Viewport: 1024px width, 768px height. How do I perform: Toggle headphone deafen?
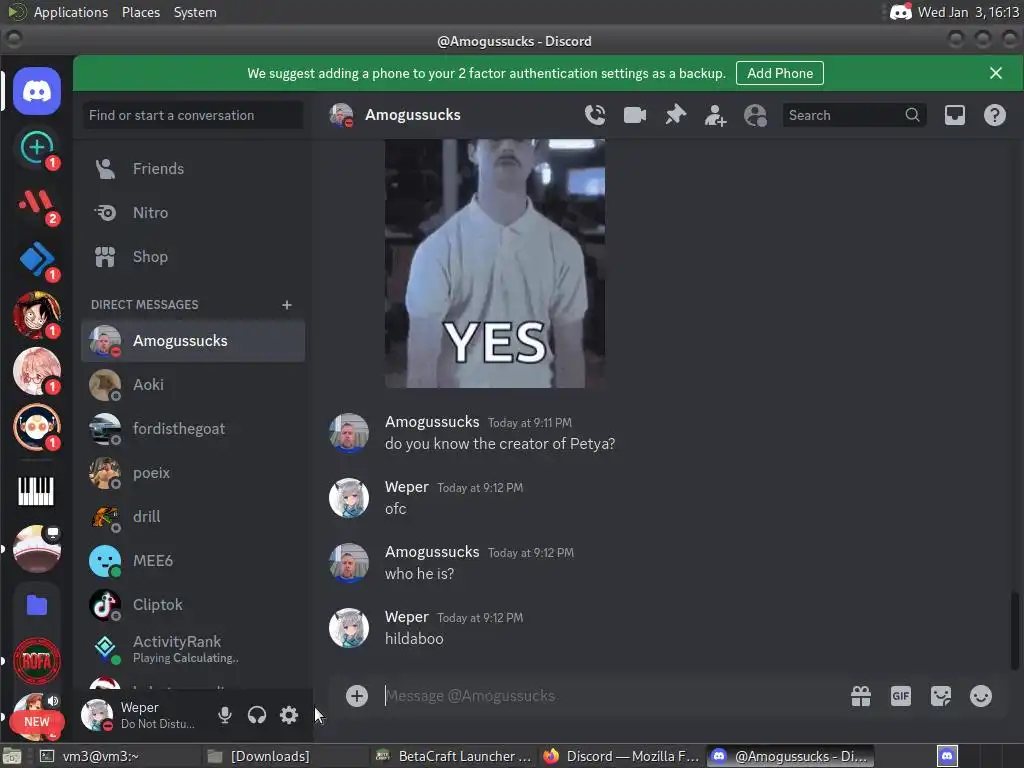point(257,715)
